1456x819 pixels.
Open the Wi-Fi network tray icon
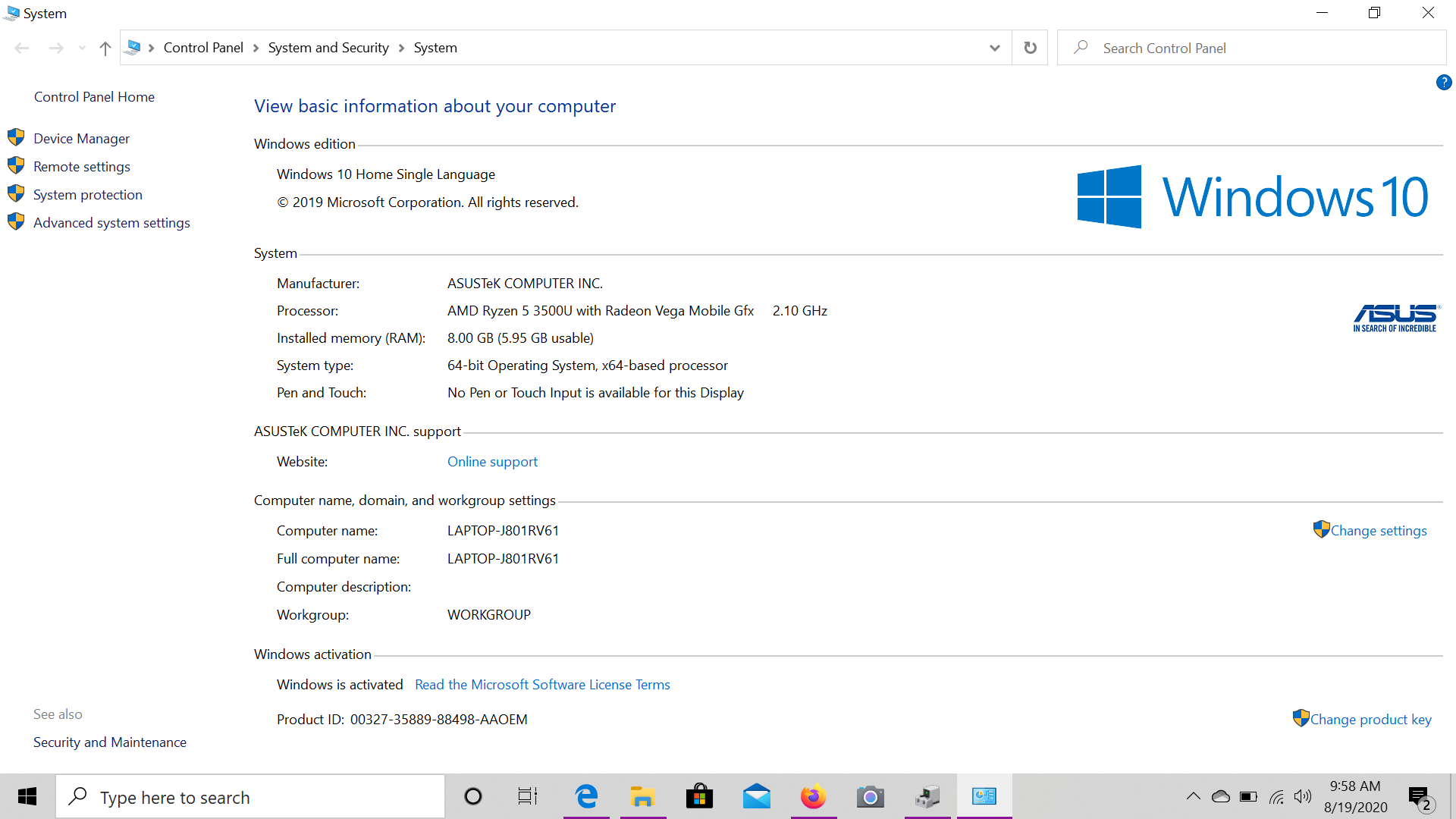[x=1276, y=796]
